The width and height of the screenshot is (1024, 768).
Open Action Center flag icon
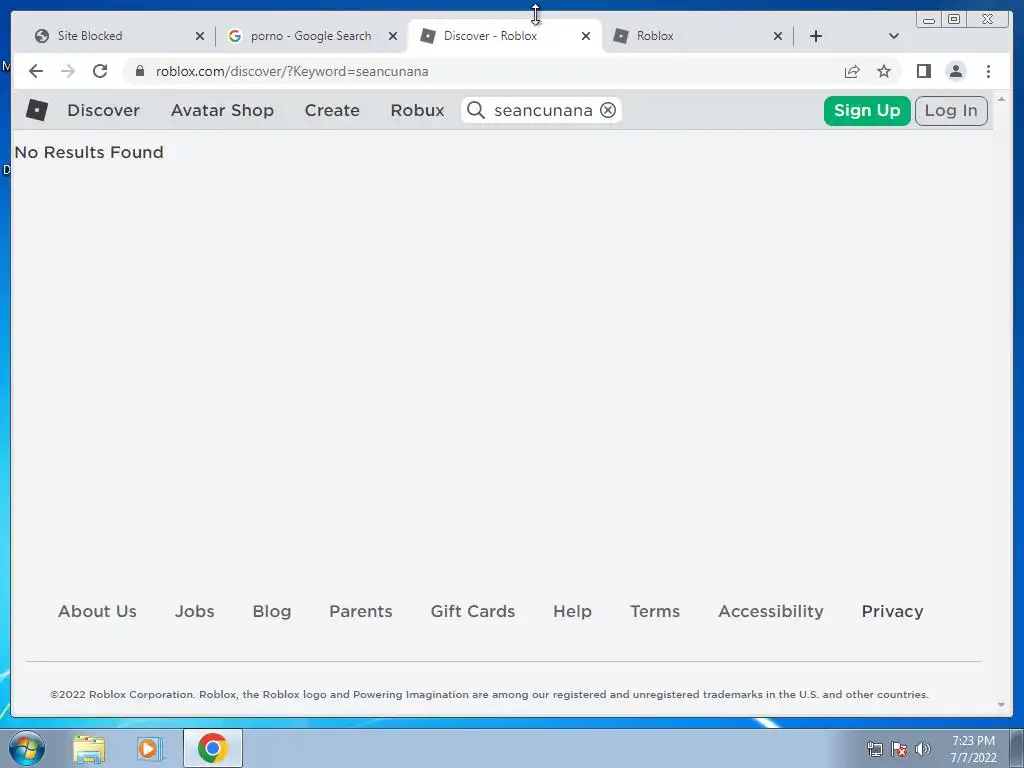[899, 749]
